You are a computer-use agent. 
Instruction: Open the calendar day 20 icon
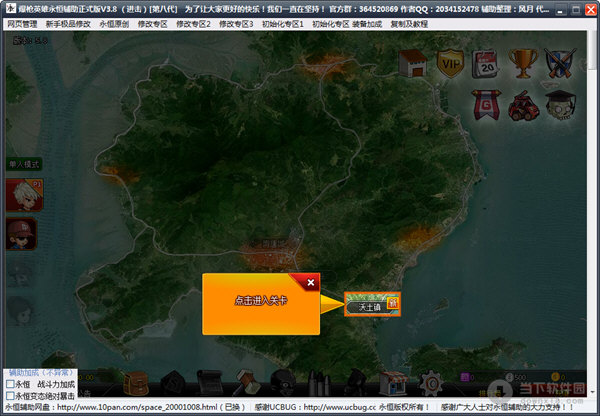pyautogui.click(x=485, y=64)
